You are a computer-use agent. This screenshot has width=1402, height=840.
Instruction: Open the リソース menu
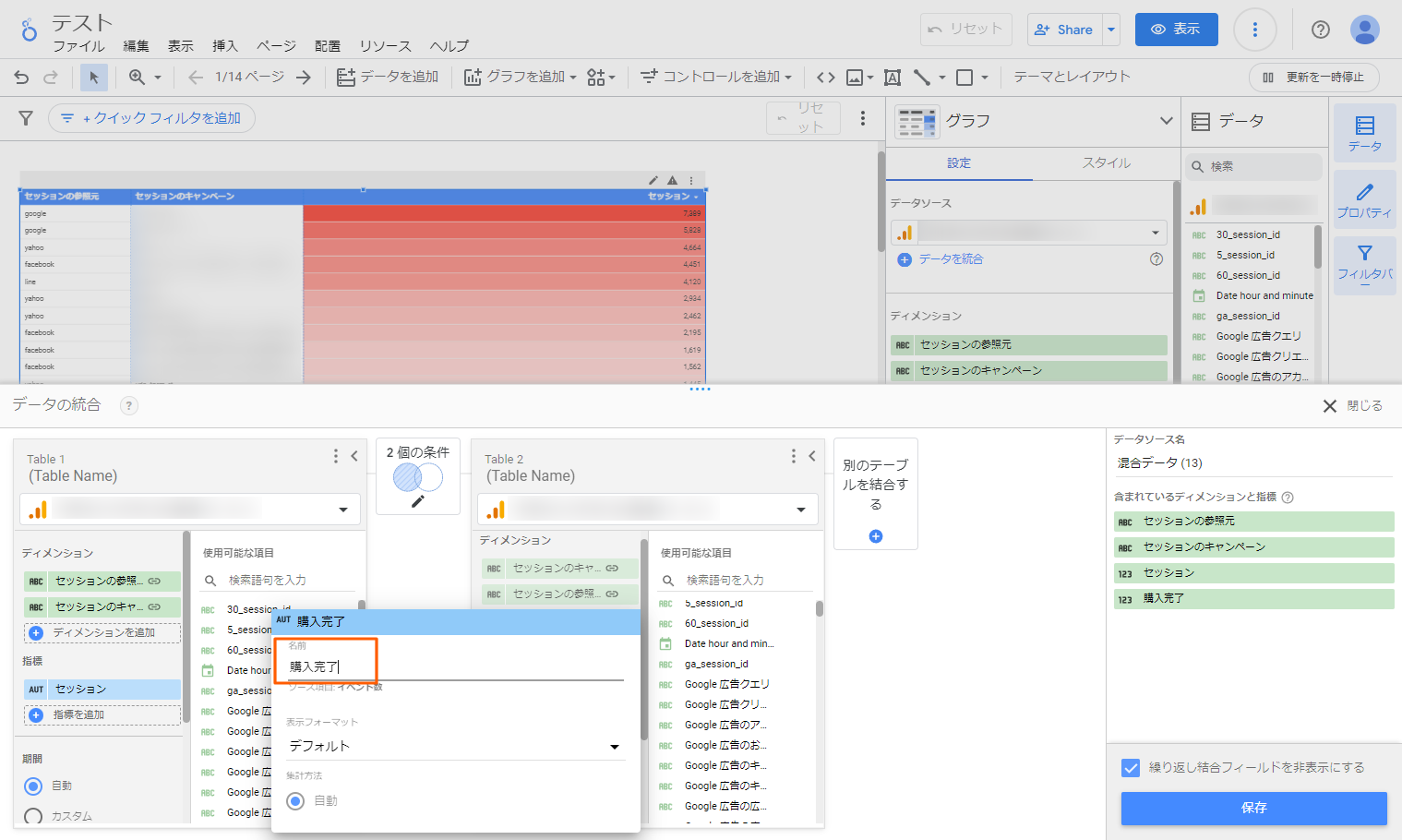point(386,46)
